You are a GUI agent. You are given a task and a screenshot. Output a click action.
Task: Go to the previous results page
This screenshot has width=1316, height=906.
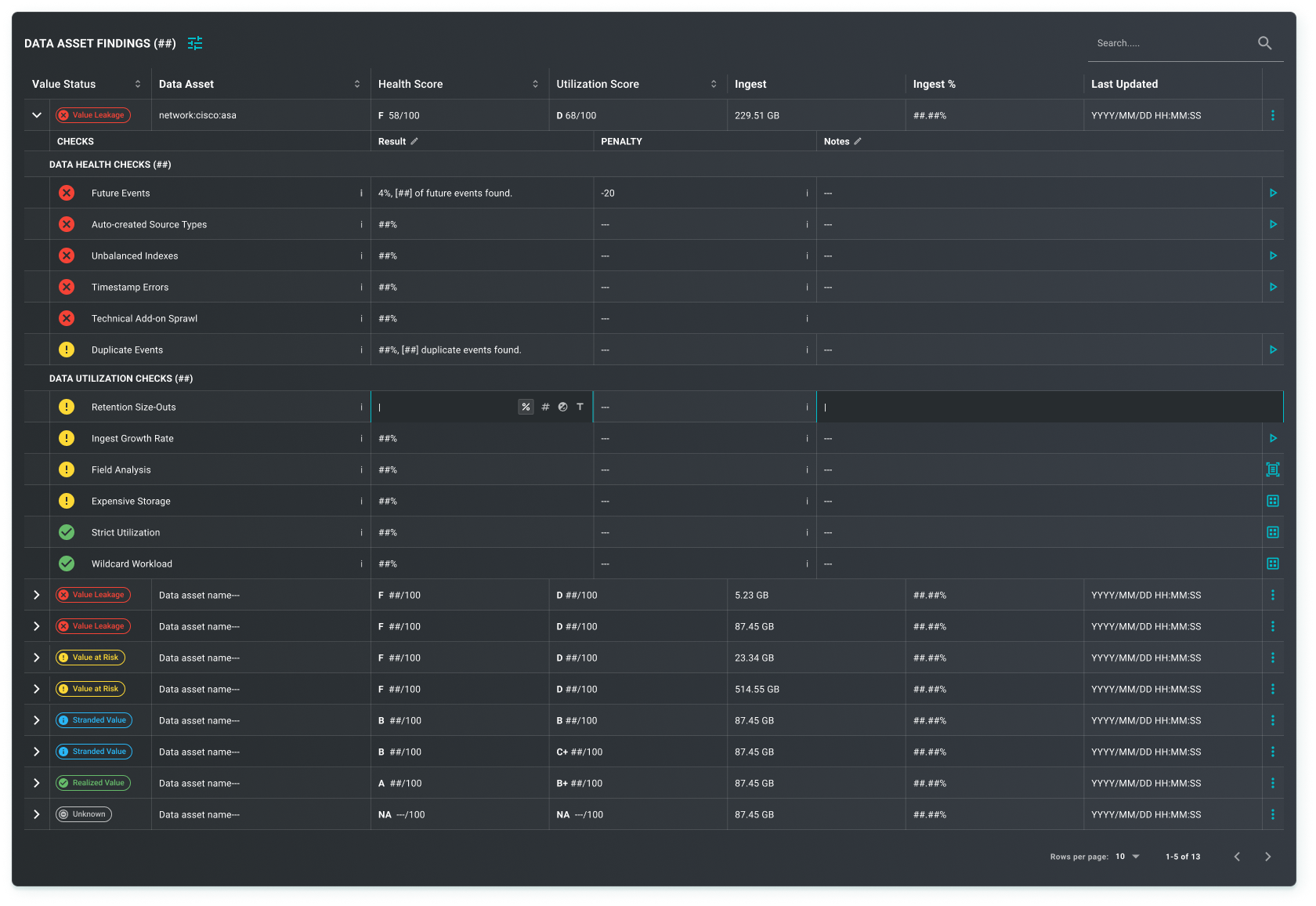pyautogui.click(x=1237, y=857)
